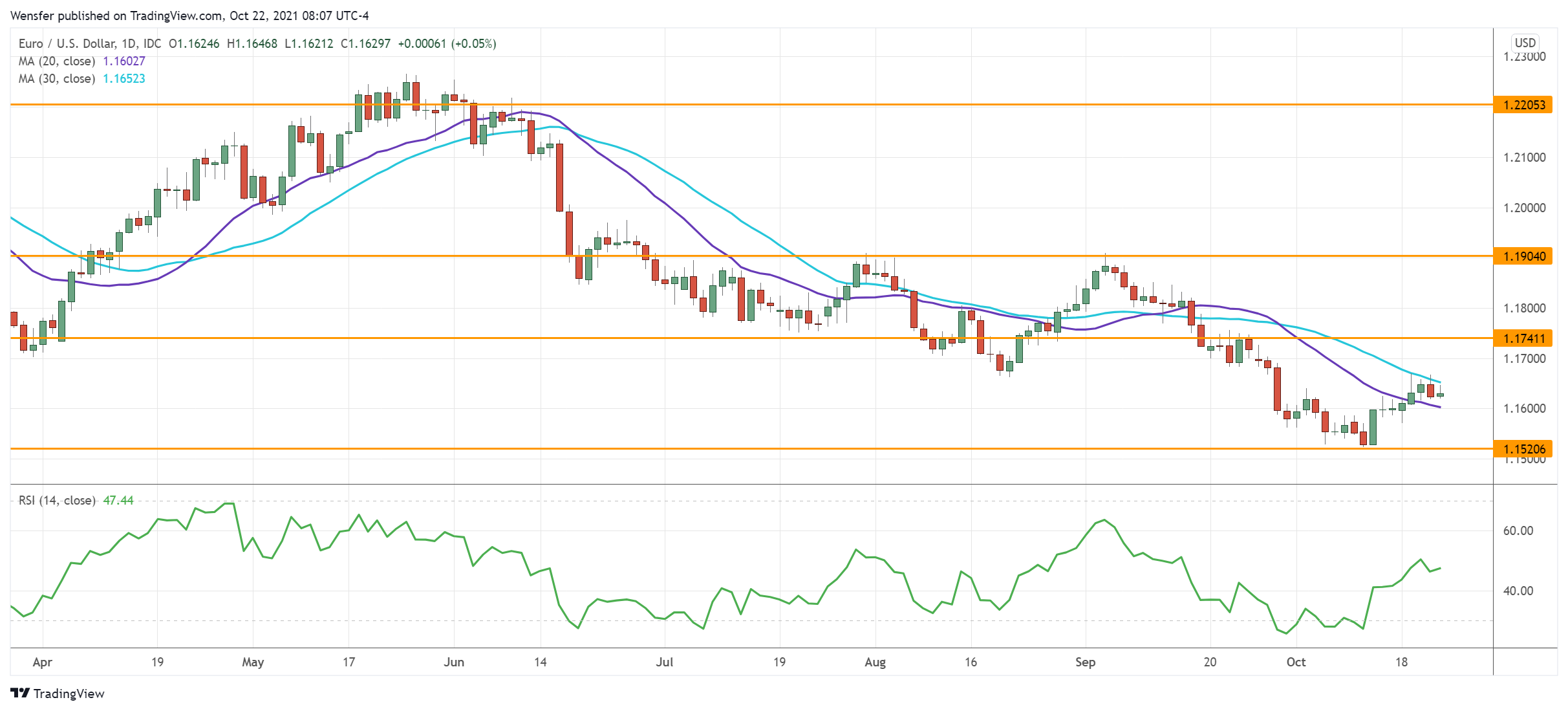The width and height of the screenshot is (1568, 711).
Task: Click the MA (20, close) legend
Action: click(x=57, y=61)
